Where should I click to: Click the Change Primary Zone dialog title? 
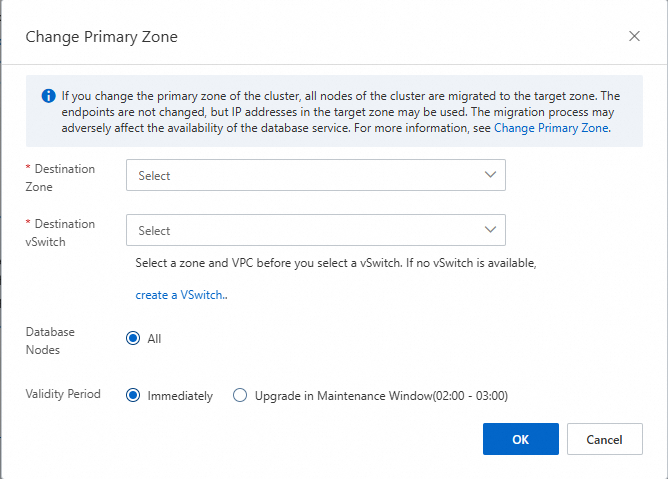pyautogui.click(x=101, y=37)
